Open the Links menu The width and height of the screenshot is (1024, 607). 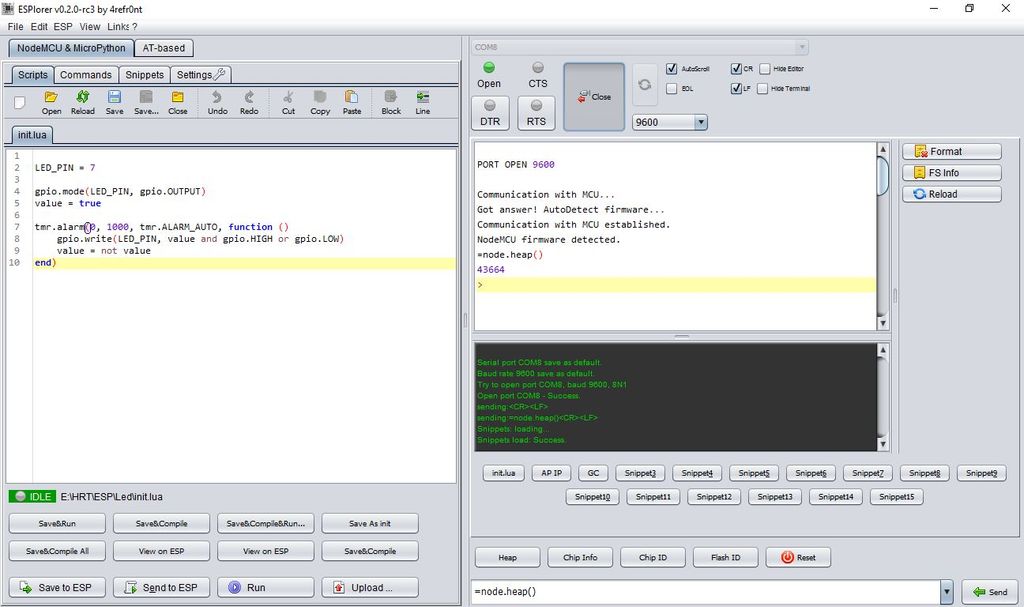point(118,27)
